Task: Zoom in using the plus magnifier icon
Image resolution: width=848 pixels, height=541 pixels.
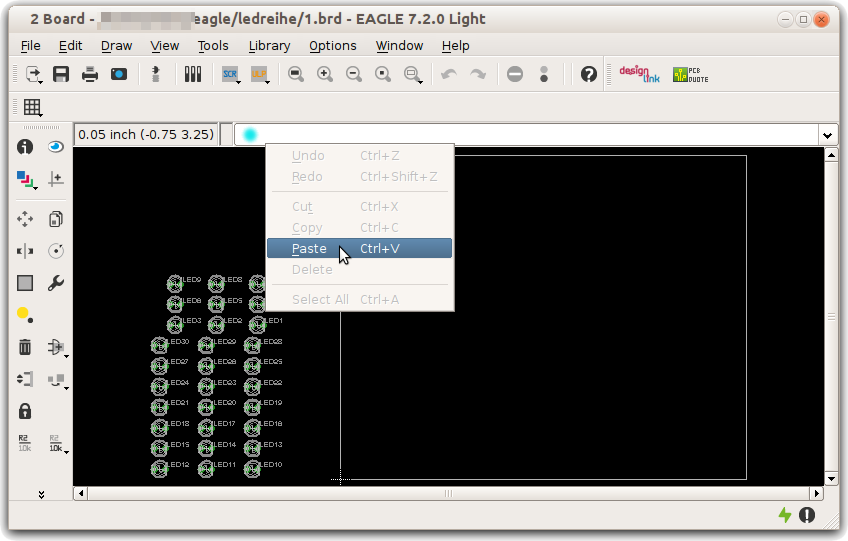Action: tap(325, 74)
